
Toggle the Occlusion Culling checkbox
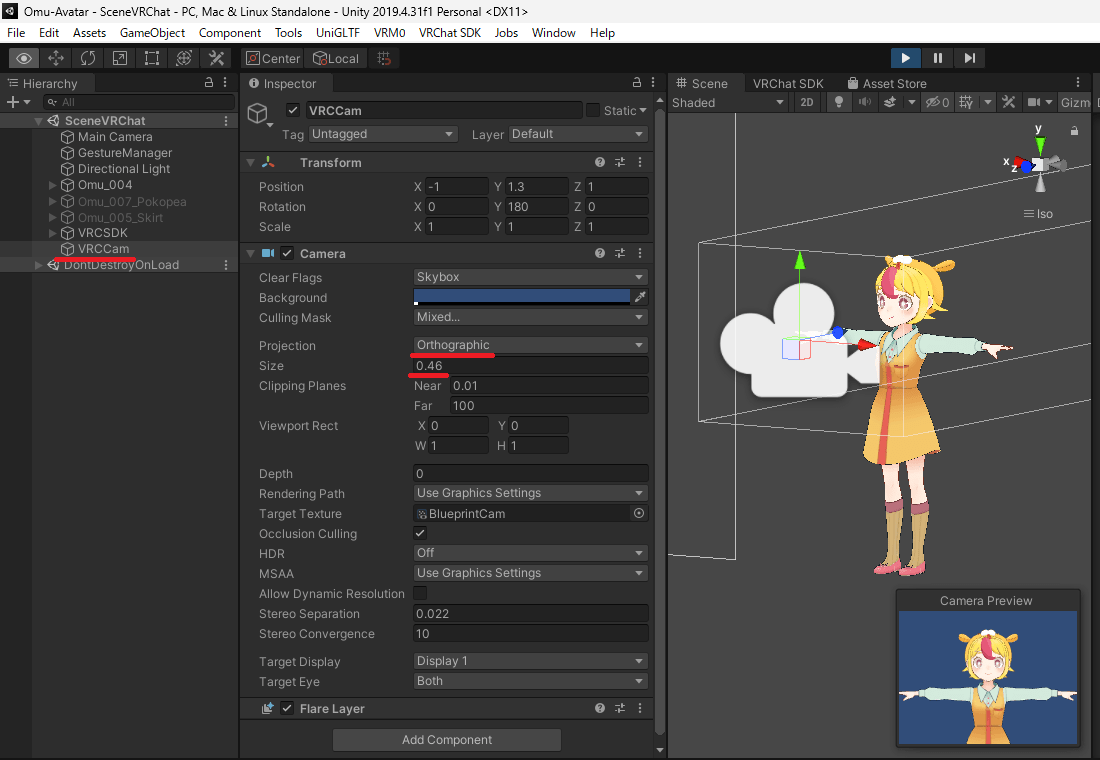coord(420,534)
